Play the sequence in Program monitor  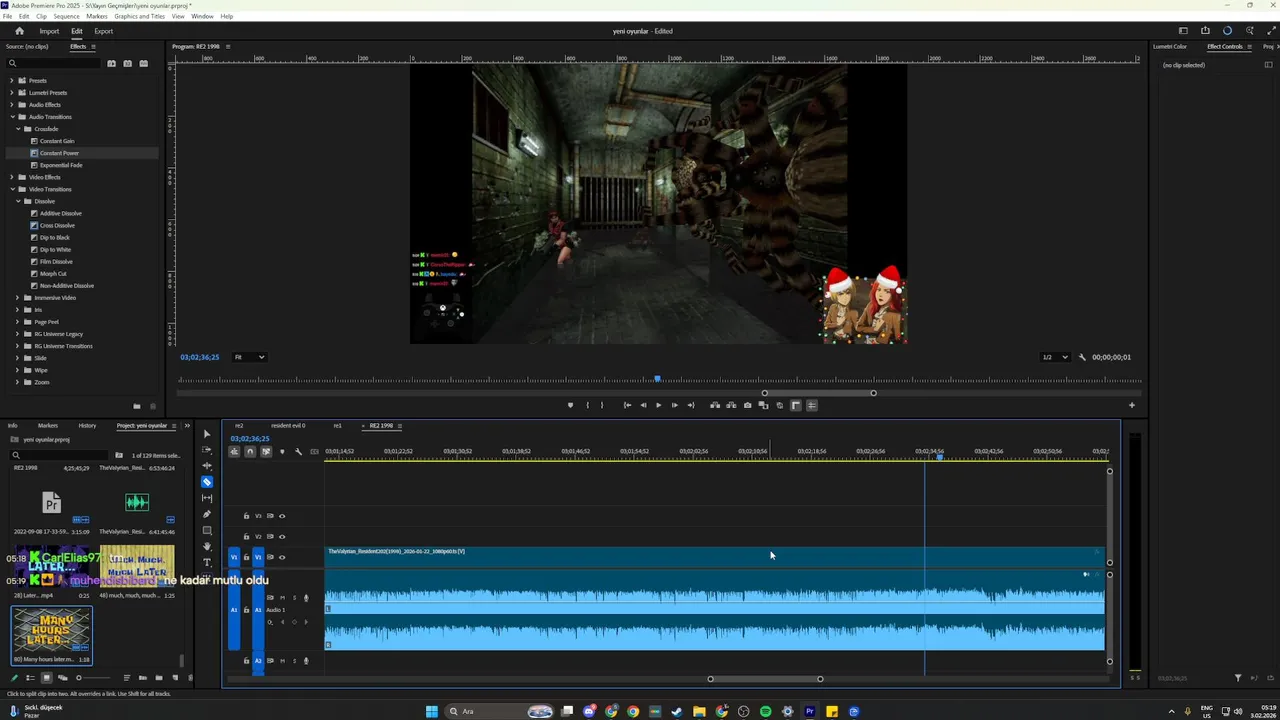click(x=658, y=405)
